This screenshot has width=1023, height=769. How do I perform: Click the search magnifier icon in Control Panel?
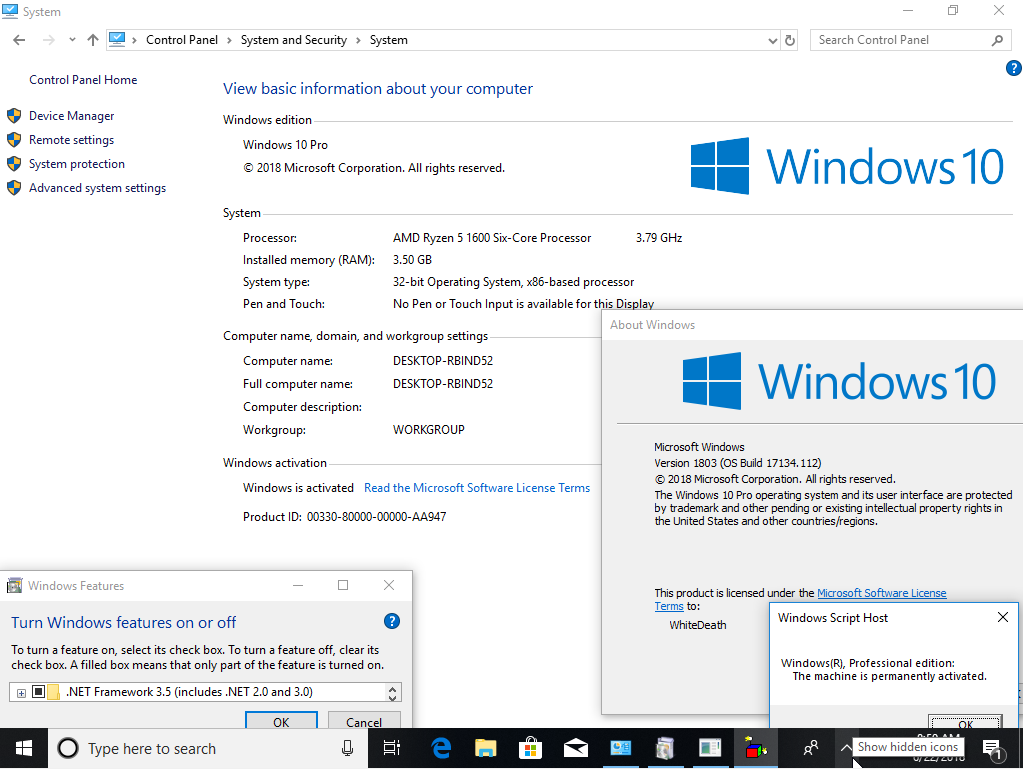point(997,40)
